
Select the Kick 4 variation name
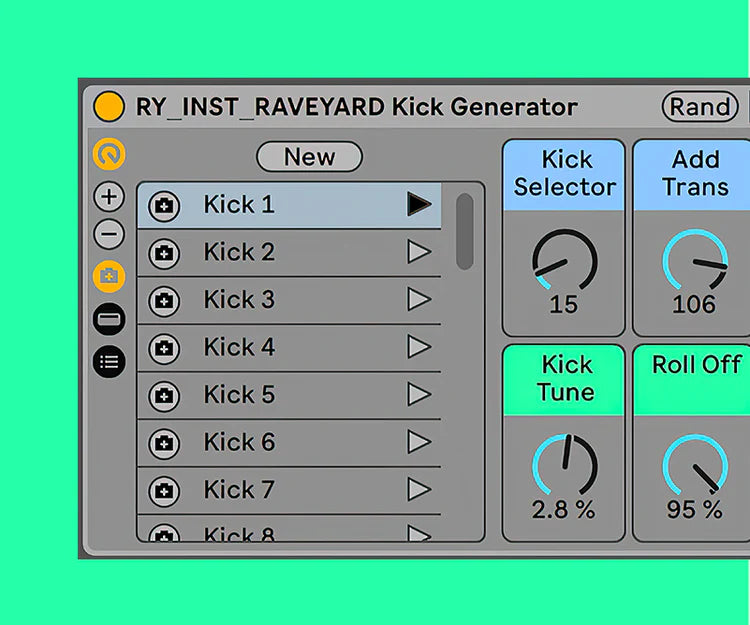point(239,347)
